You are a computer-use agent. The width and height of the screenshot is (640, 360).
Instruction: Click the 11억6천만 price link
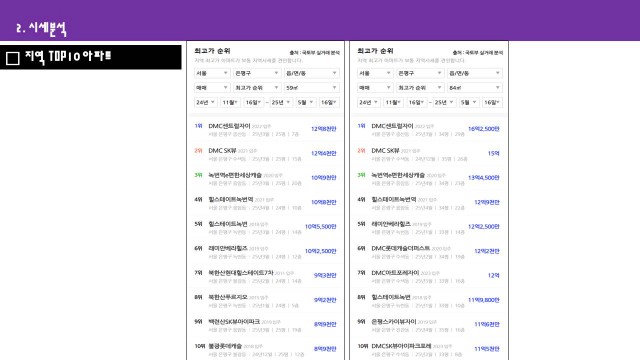487,324
